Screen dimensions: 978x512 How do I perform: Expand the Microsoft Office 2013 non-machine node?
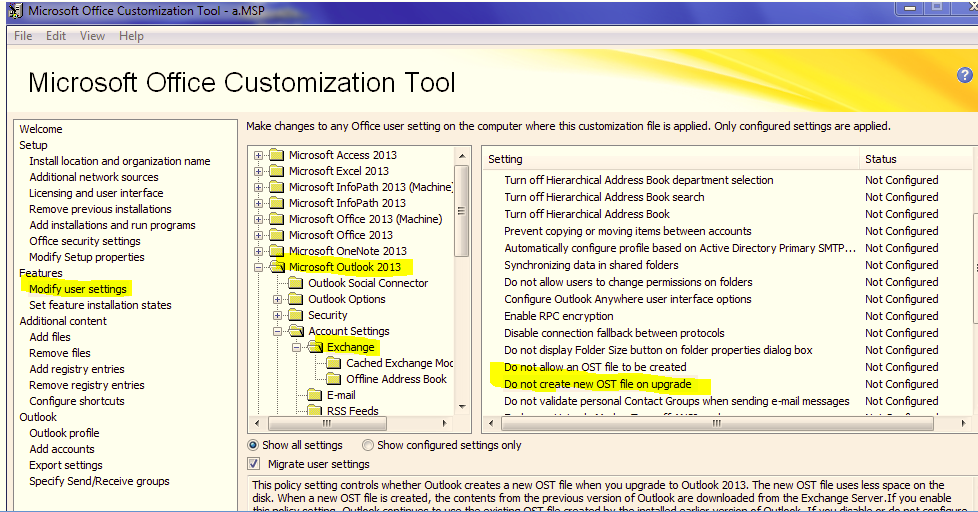(258, 236)
